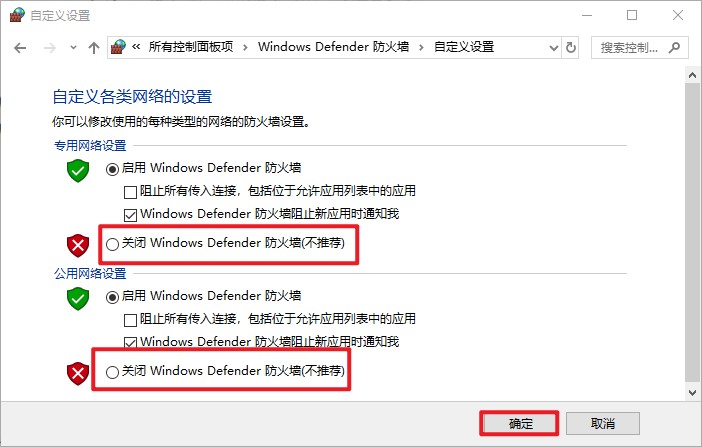702x447 pixels.
Task: Open the address bar history dropdown
Action: [554, 47]
